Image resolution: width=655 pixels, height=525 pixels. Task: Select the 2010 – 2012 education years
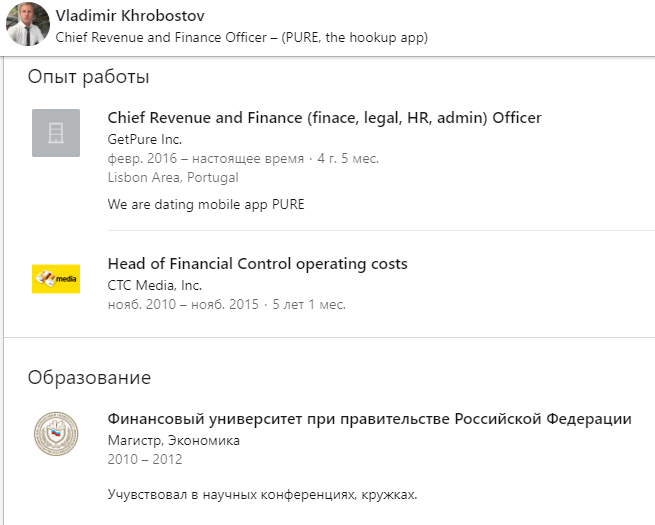click(x=145, y=459)
